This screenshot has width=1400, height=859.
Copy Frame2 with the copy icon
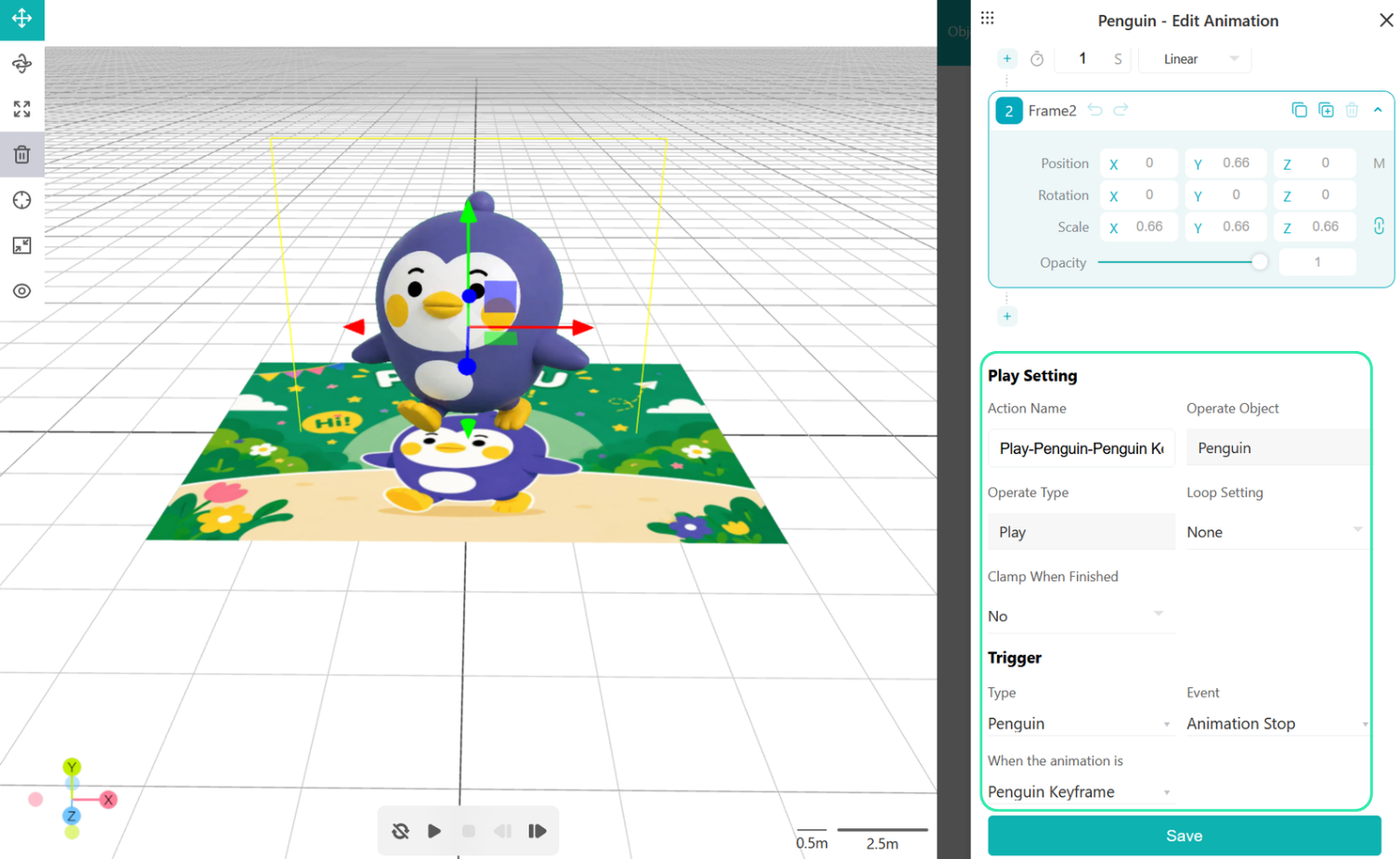1300,110
